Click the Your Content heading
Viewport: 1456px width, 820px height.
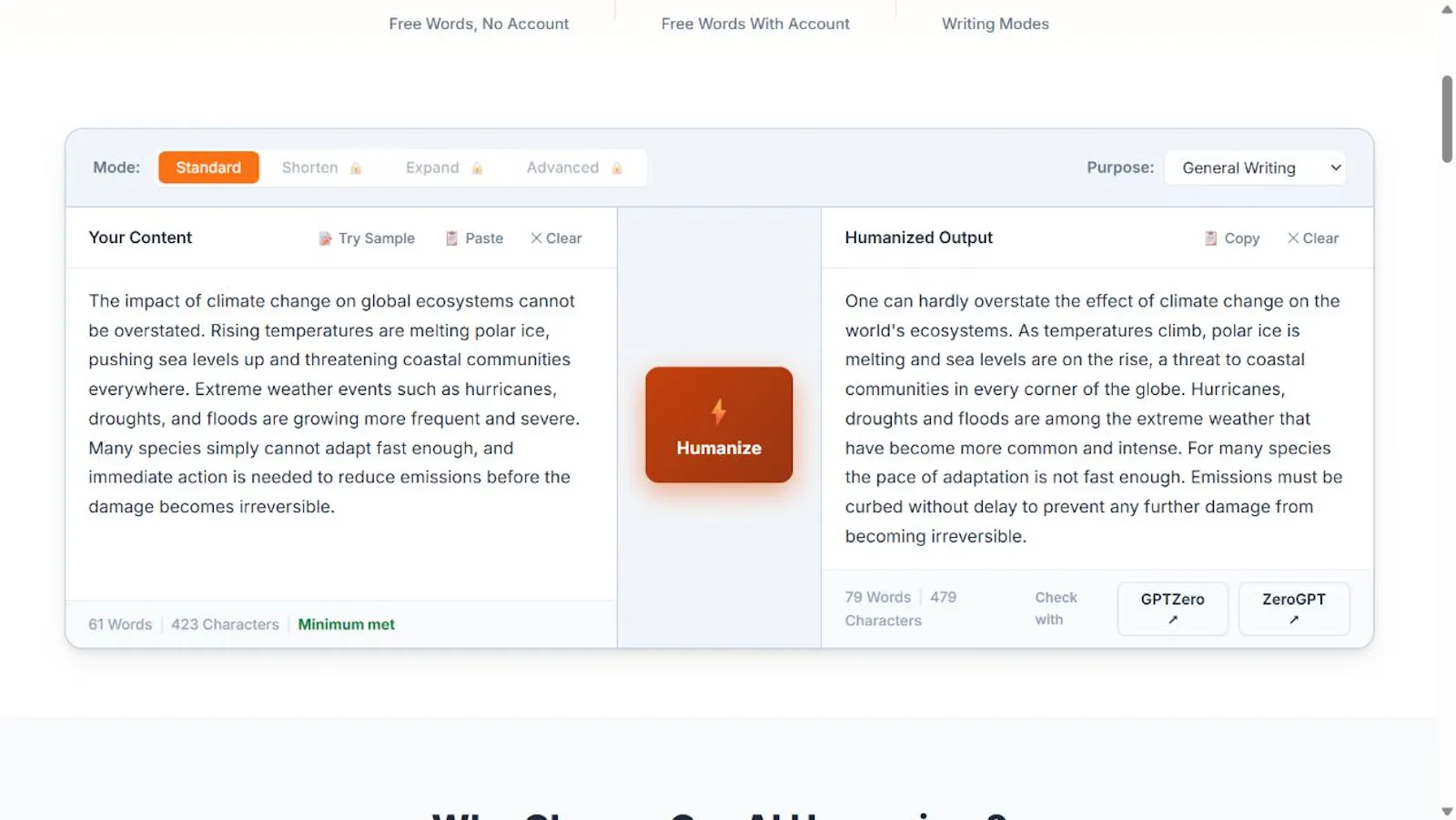click(140, 238)
